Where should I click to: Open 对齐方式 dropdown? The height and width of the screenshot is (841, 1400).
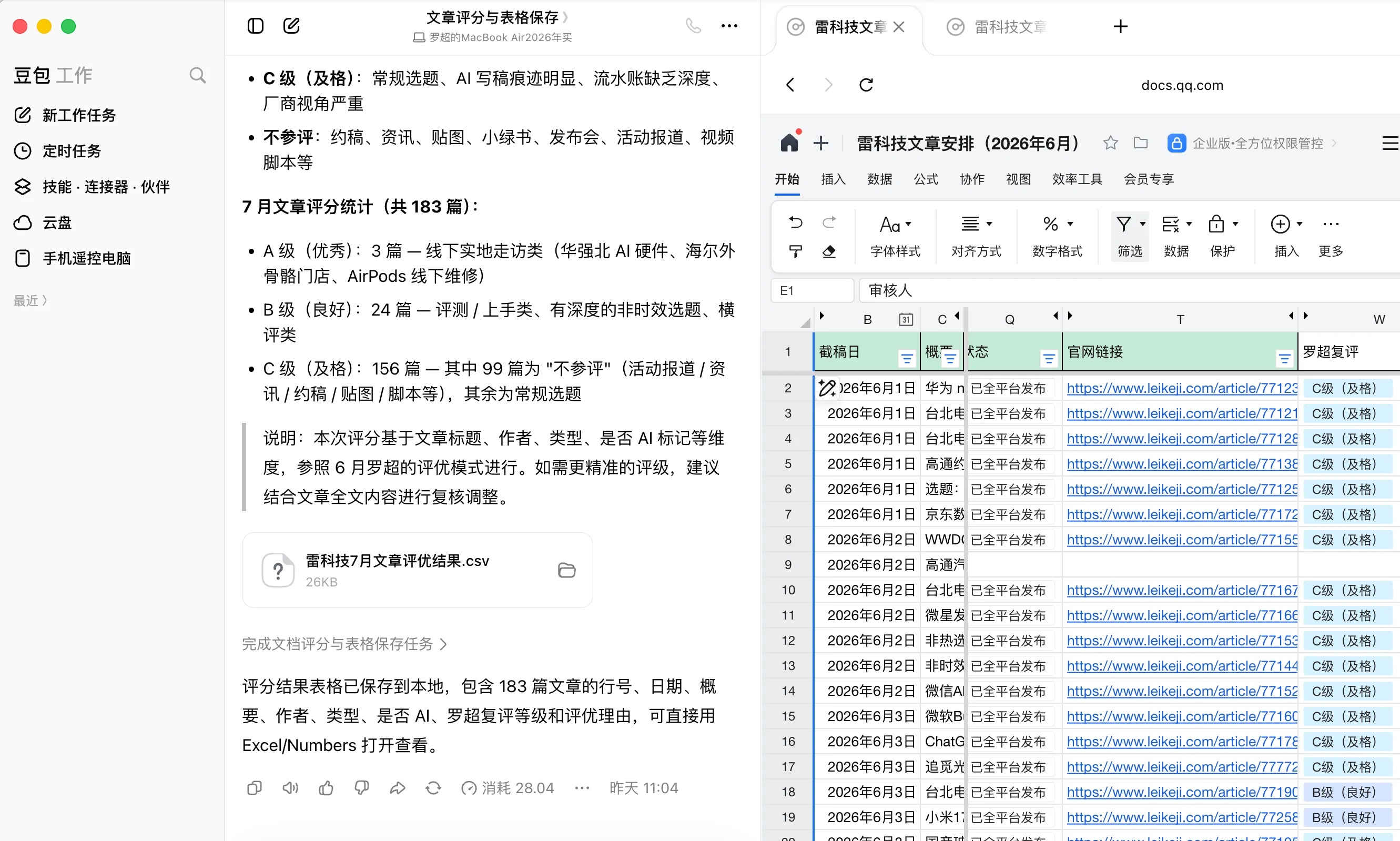(x=976, y=236)
